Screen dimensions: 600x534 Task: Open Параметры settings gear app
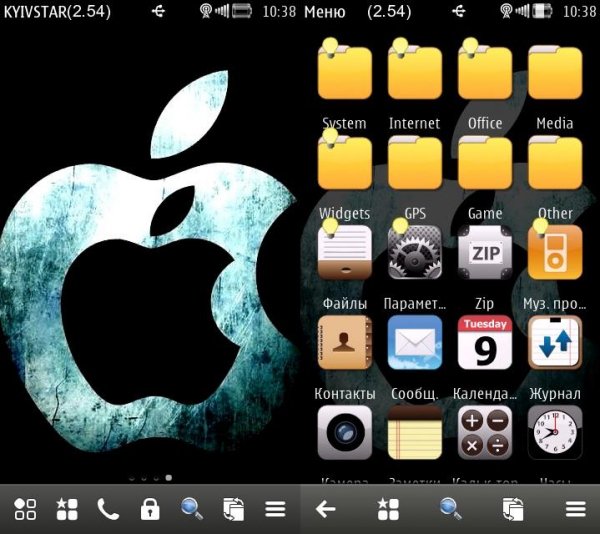[x=415, y=252]
